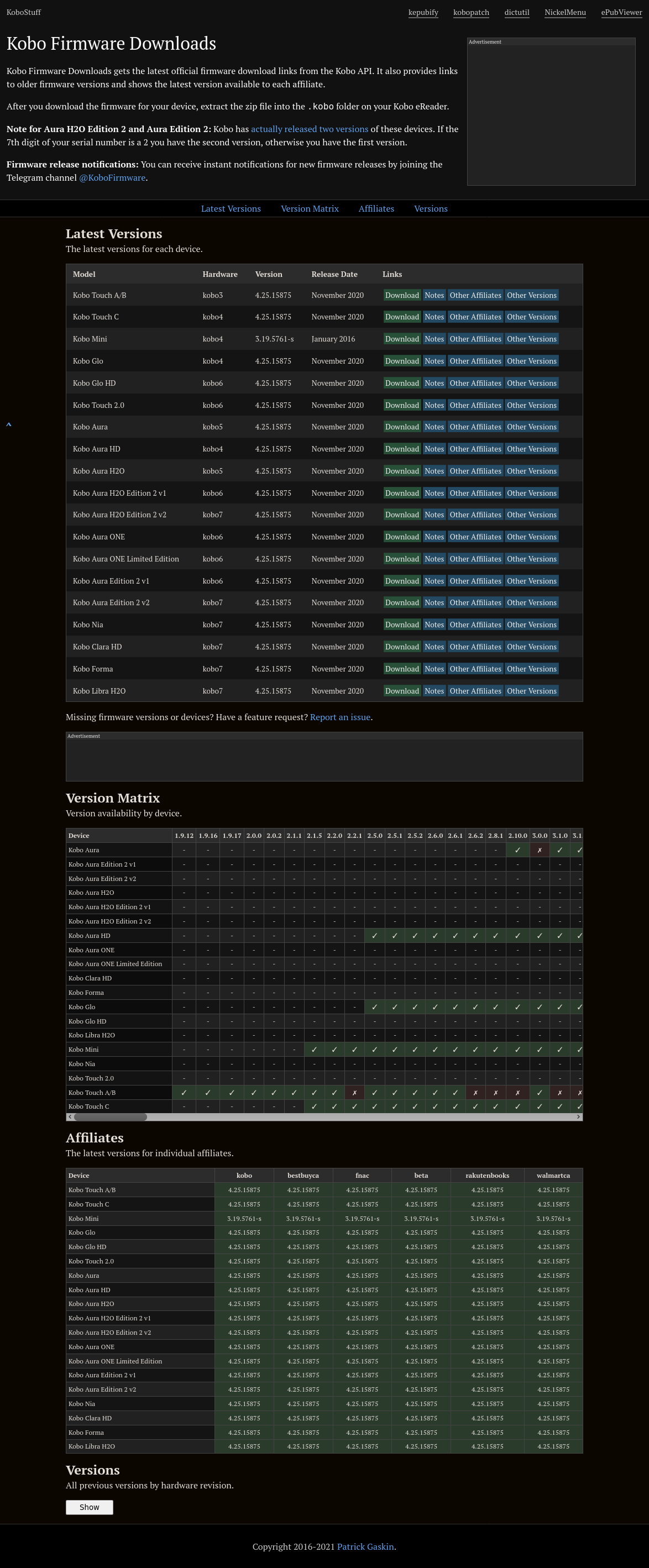Click the 1.9.12 column header in Version Matrix
This screenshot has width=649, height=1568.
[184, 836]
